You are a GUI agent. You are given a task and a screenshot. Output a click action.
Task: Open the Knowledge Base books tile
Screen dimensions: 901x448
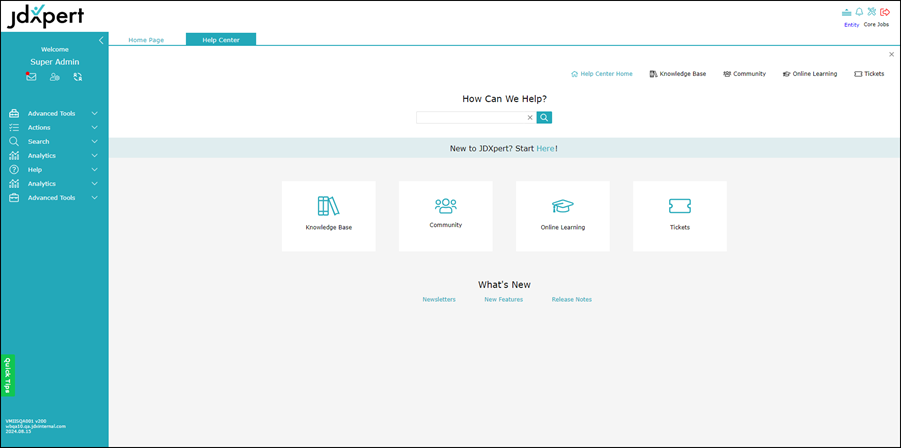click(329, 215)
